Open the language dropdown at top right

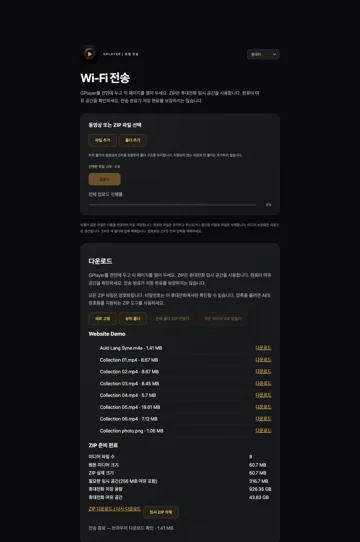click(263, 54)
